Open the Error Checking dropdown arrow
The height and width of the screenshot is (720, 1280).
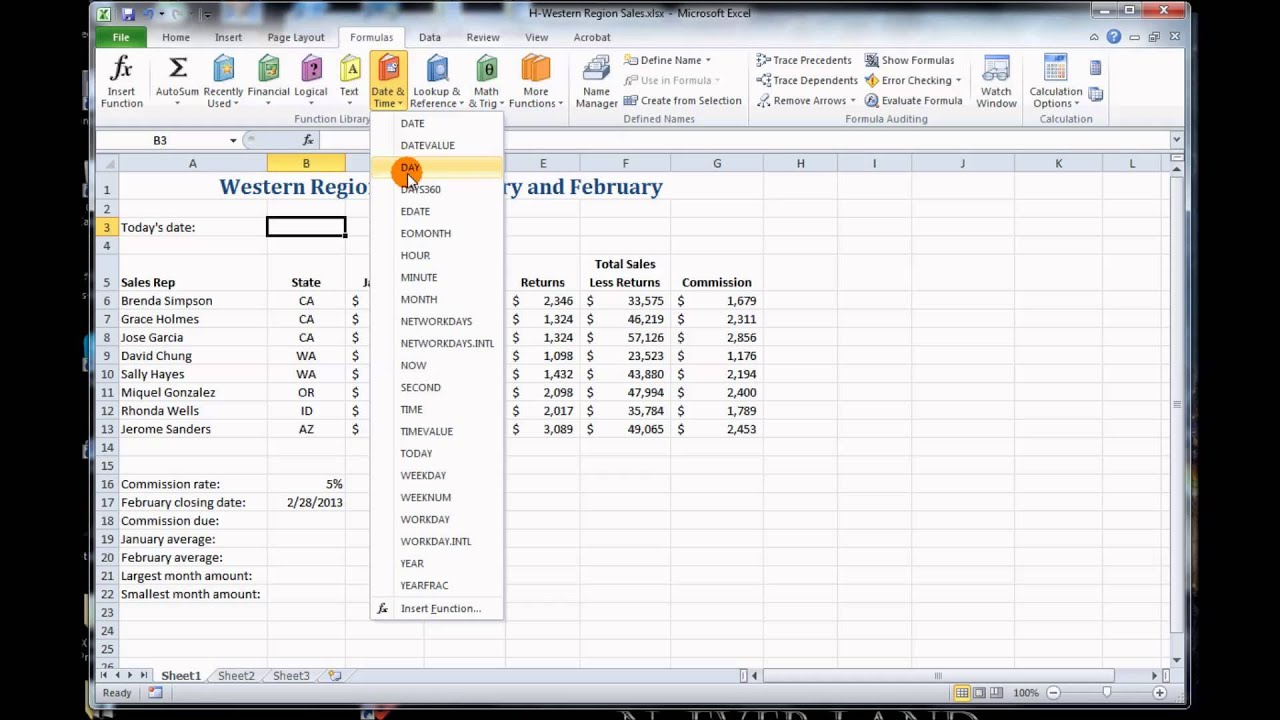[958, 80]
